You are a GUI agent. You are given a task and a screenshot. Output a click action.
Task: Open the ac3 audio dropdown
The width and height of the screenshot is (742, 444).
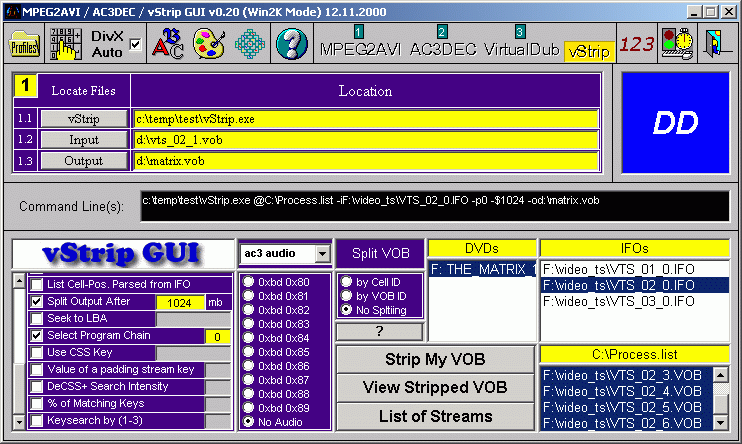pyautogui.click(x=322, y=254)
